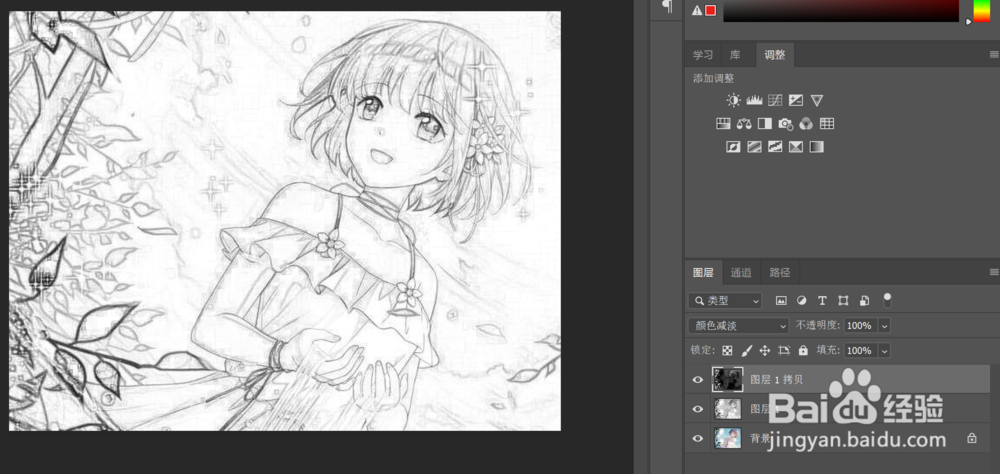
Task: Toggle the layer filtering switch
Action: pos(886,300)
